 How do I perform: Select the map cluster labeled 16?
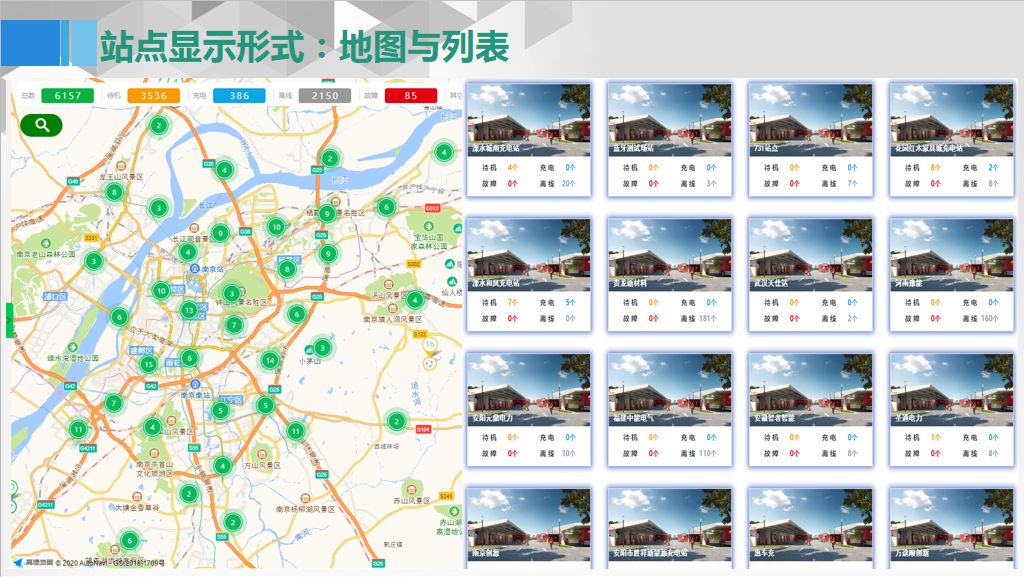(430, 344)
